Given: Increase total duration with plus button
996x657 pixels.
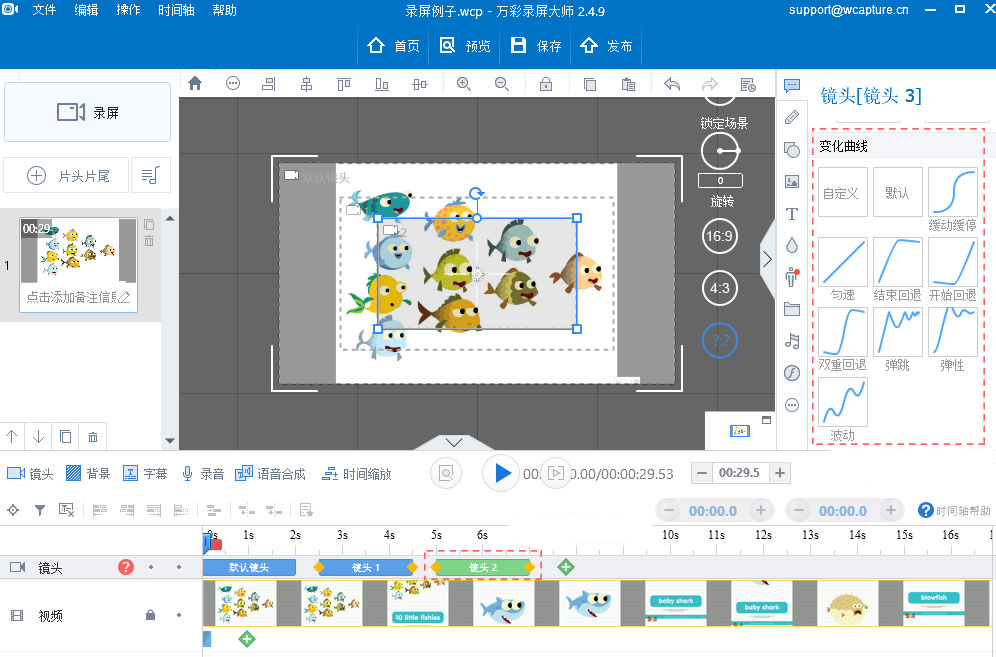Looking at the screenshot, I should point(780,473).
